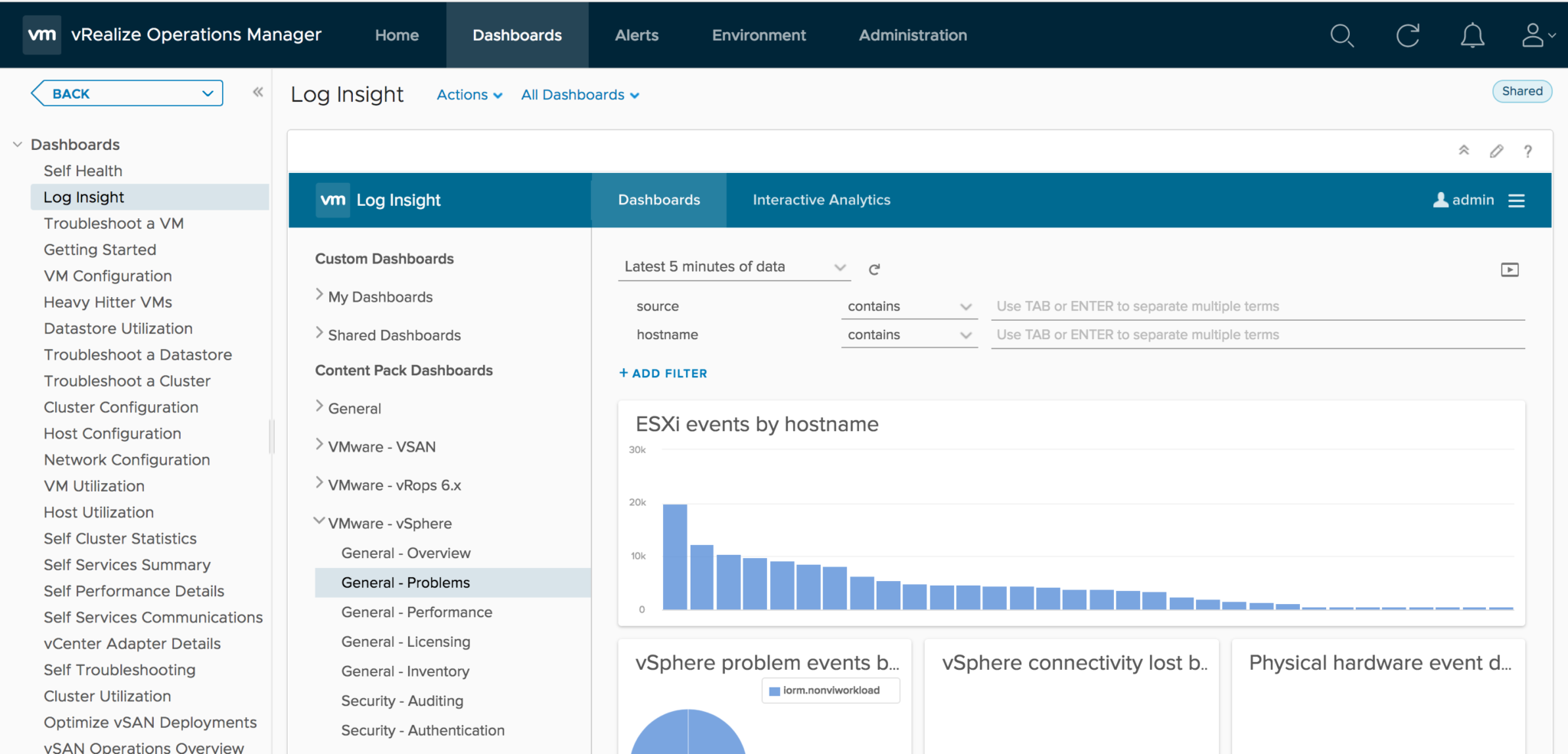Click the ADD FILTER link
1568x754 pixels.
coord(663,374)
